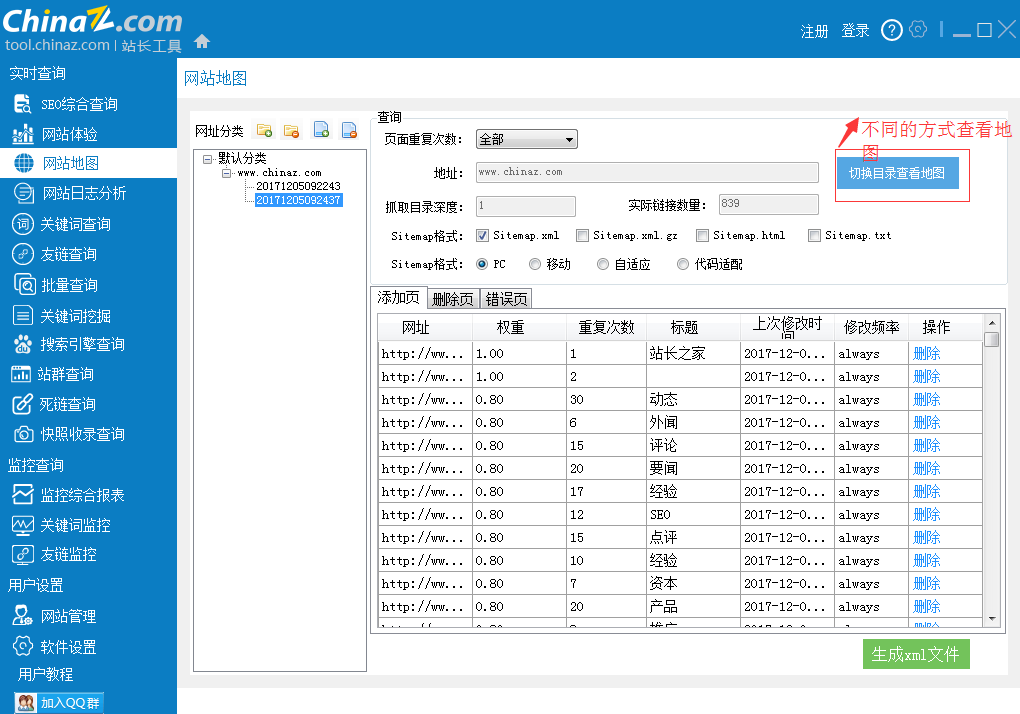Viewport: 1020px width, 714px height.
Task: Open 死链查询 sidebar item
Action: coord(54,404)
